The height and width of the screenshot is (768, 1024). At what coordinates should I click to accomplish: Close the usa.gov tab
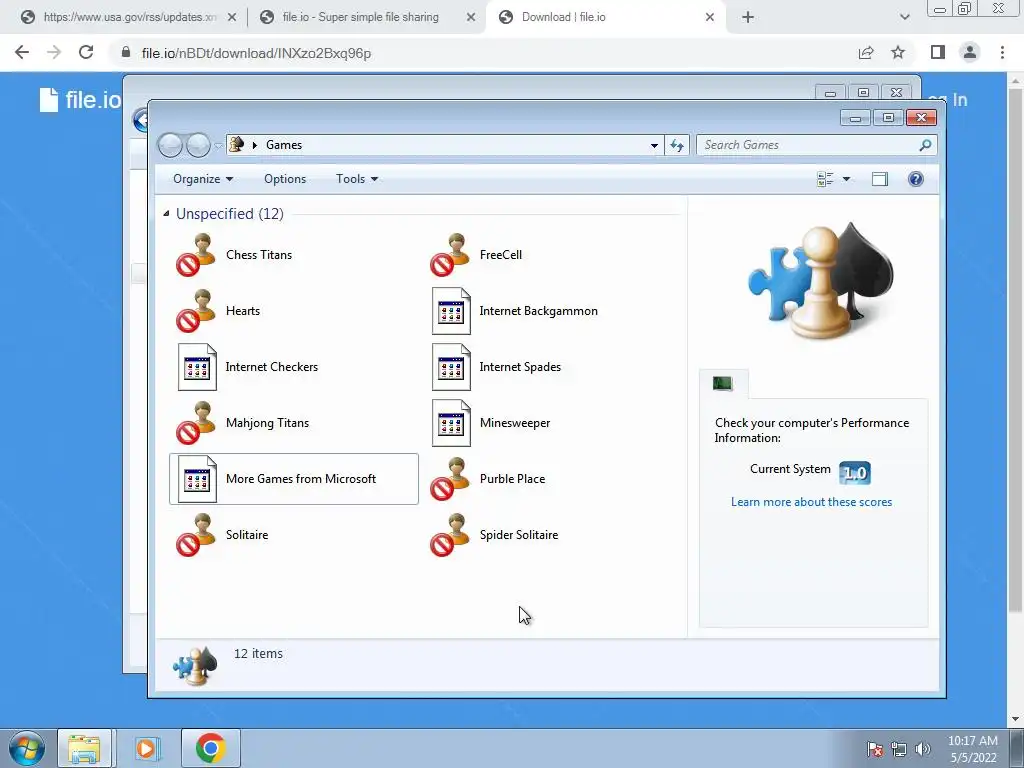tap(232, 17)
